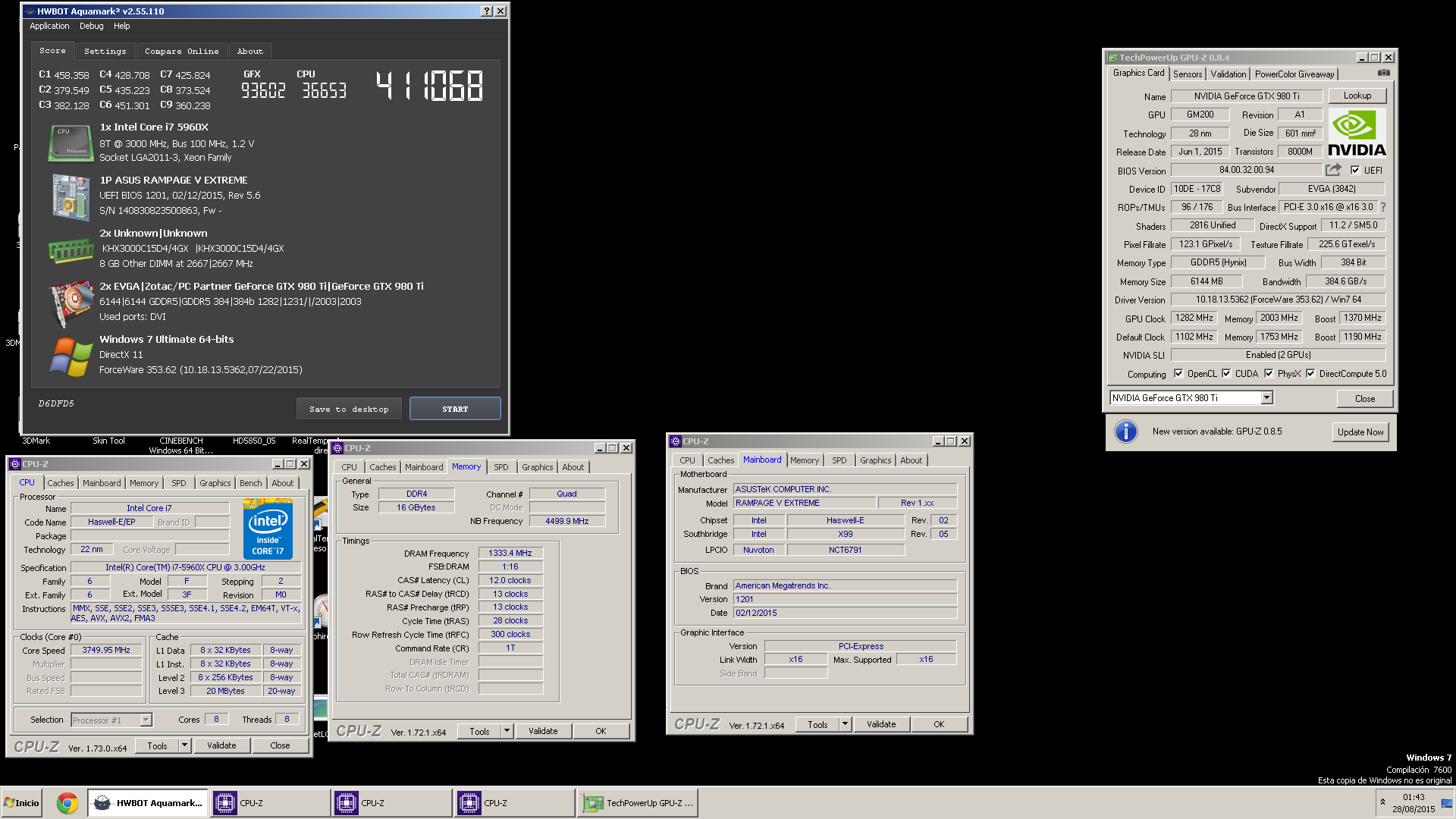Open the Validation tab in GPU-Z
This screenshot has height=819, width=1456.
[1228, 74]
